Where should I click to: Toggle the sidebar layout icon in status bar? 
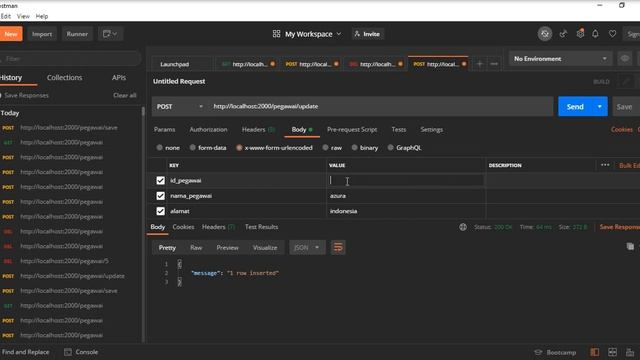[595, 352]
